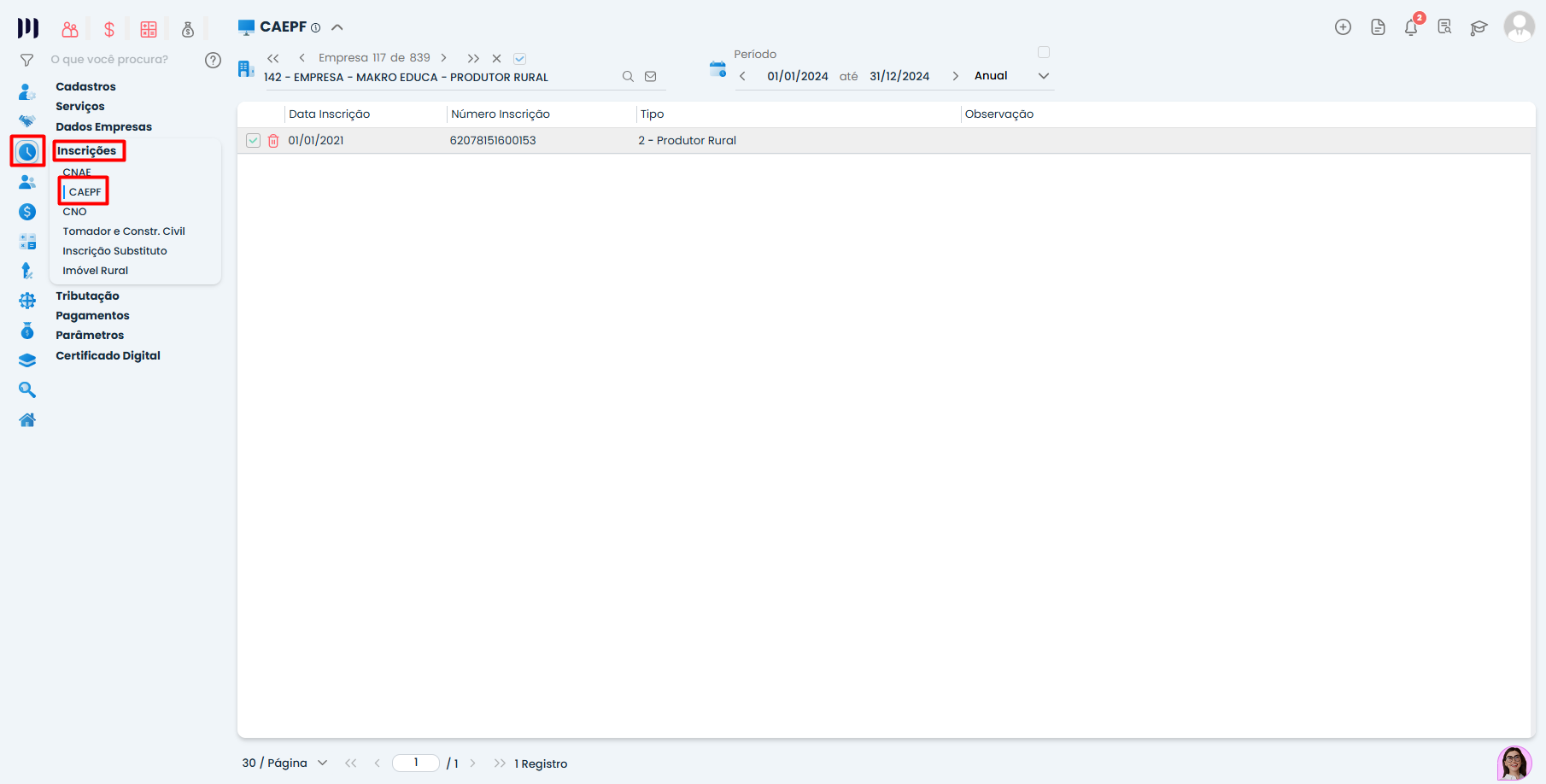
Task: Search companies with the magnifier icon
Action: [x=628, y=77]
